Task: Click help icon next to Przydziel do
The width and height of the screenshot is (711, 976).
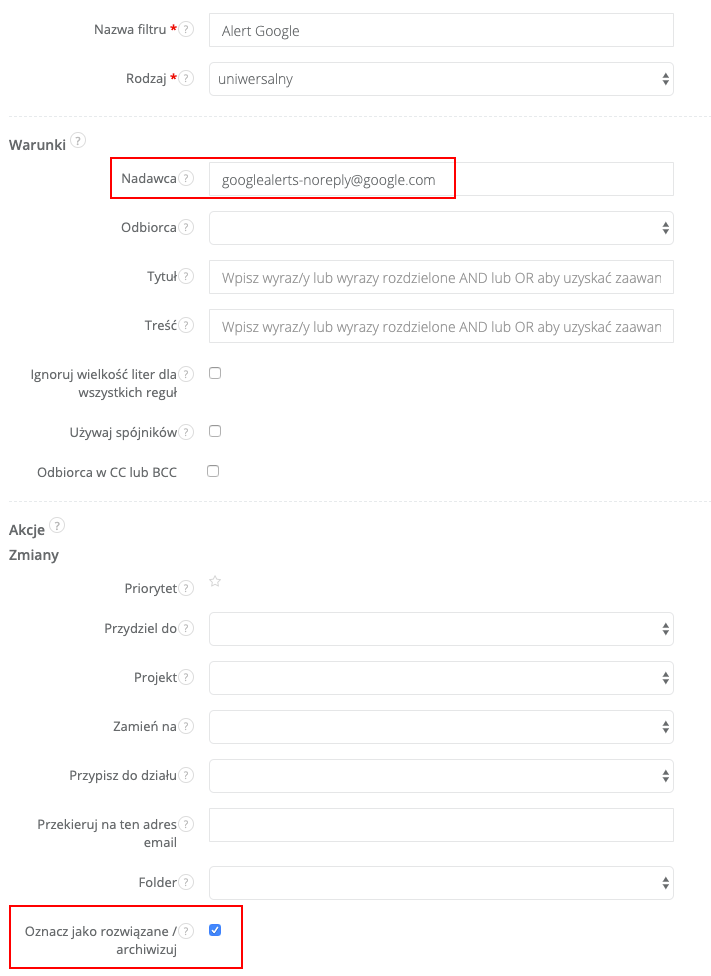Action: click(187, 628)
